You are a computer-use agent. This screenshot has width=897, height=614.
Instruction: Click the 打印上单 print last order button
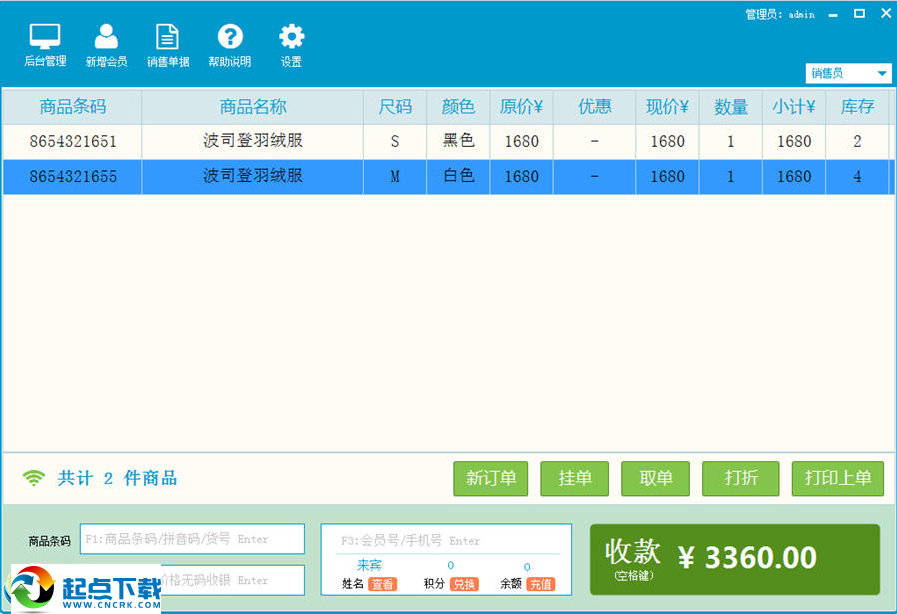coord(838,478)
